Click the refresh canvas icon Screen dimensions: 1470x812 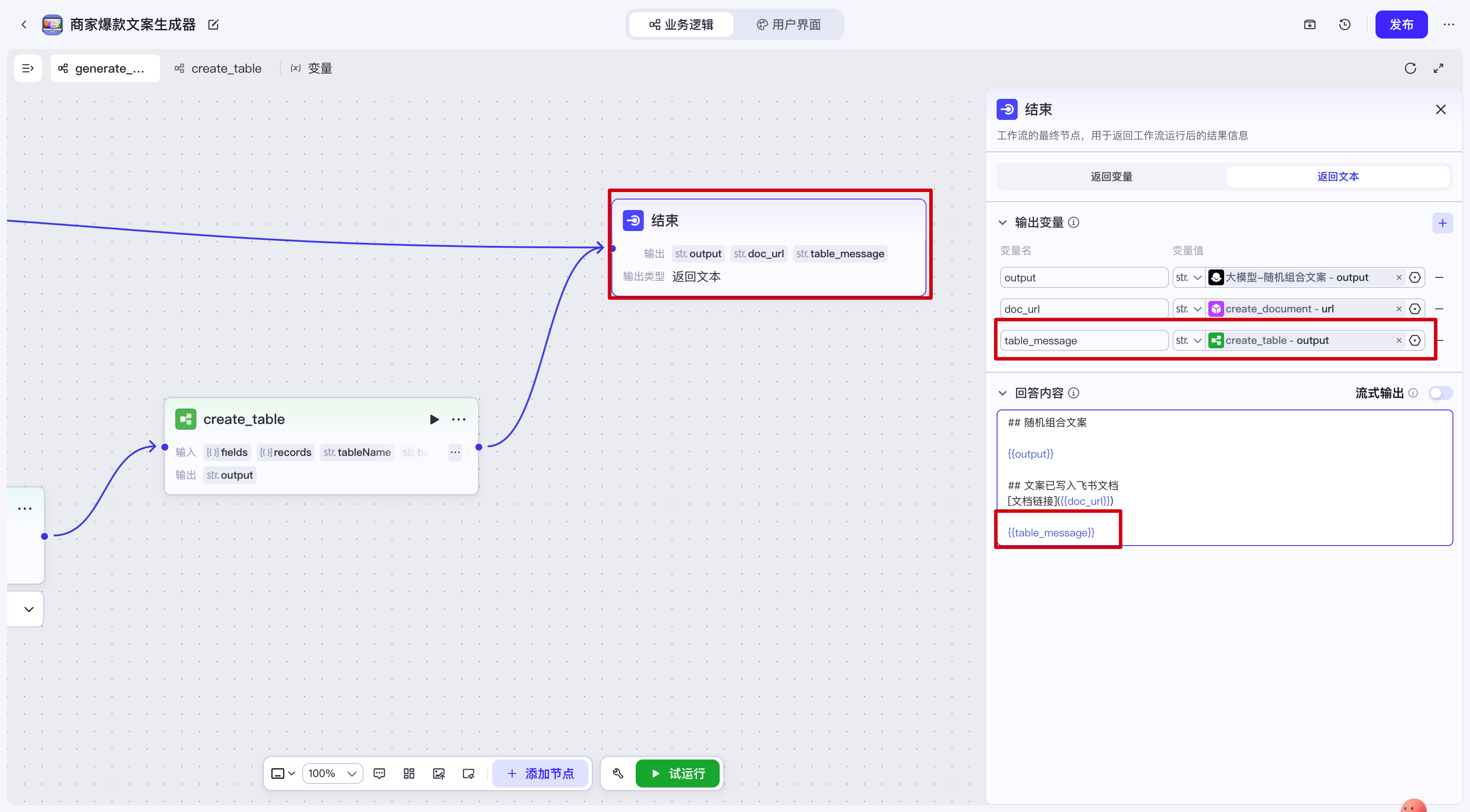(x=1410, y=69)
